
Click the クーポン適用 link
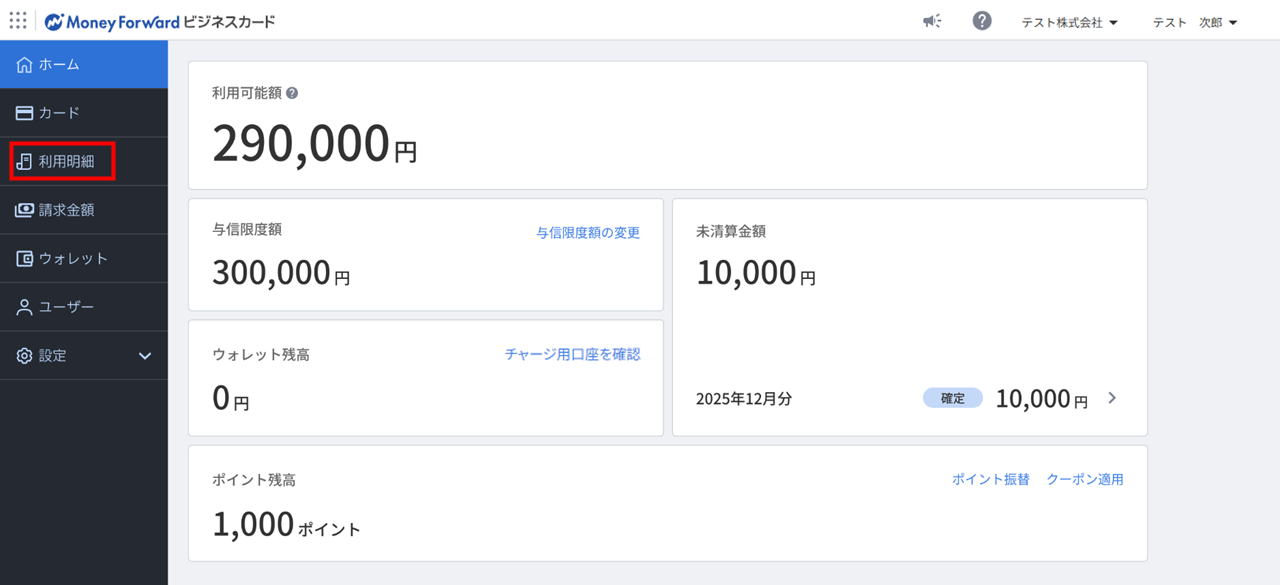click(x=1085, y=479)
